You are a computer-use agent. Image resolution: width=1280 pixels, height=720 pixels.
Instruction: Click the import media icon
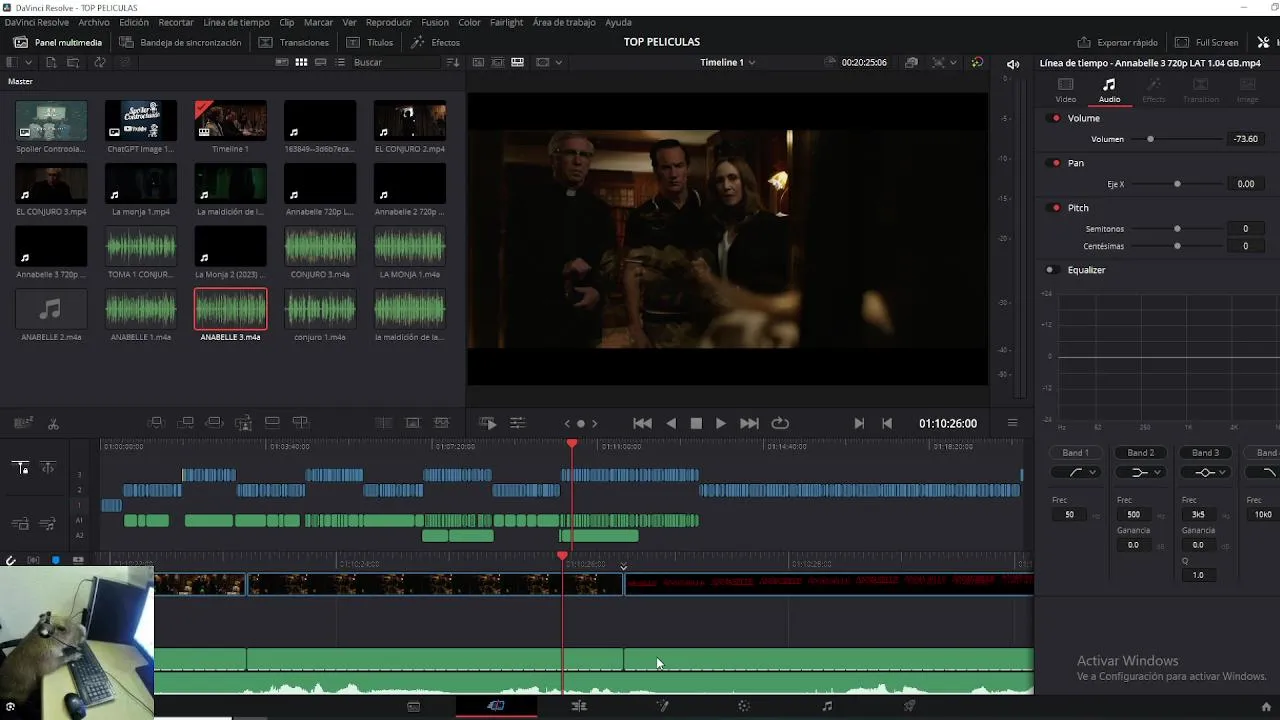51,62
